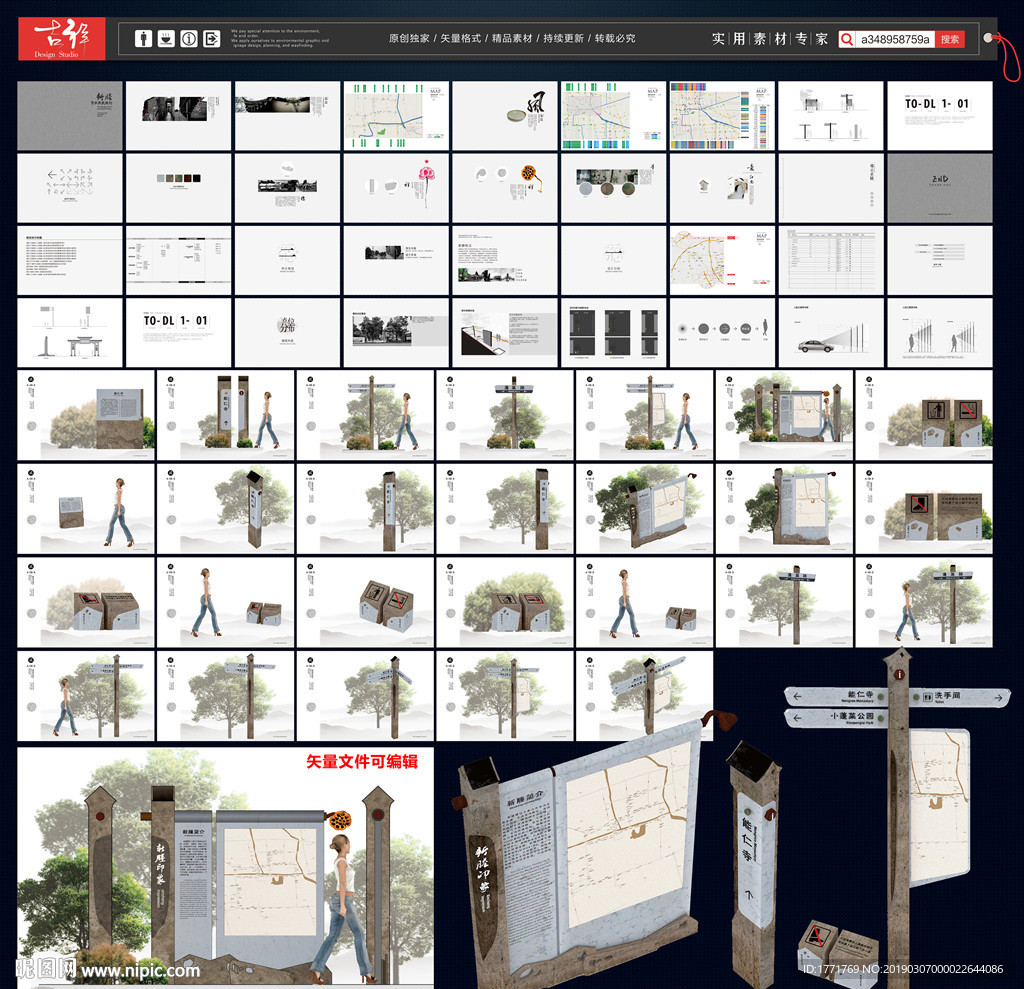
Task: Open the five color swatches palette thumbnail
Action: (x=178, y=188)
